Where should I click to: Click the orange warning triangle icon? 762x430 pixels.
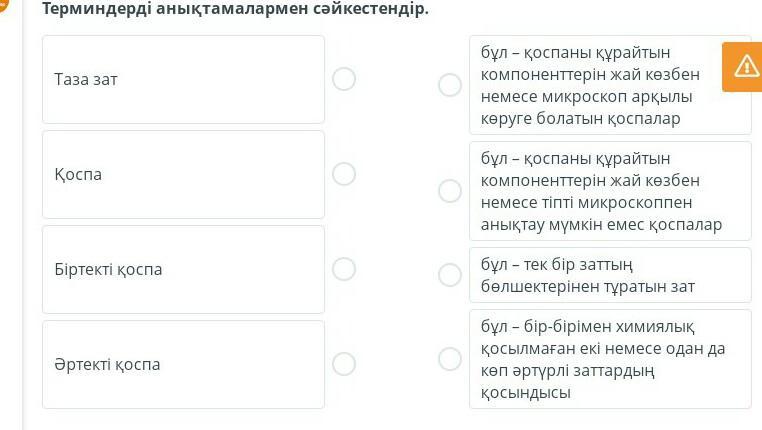746,66
